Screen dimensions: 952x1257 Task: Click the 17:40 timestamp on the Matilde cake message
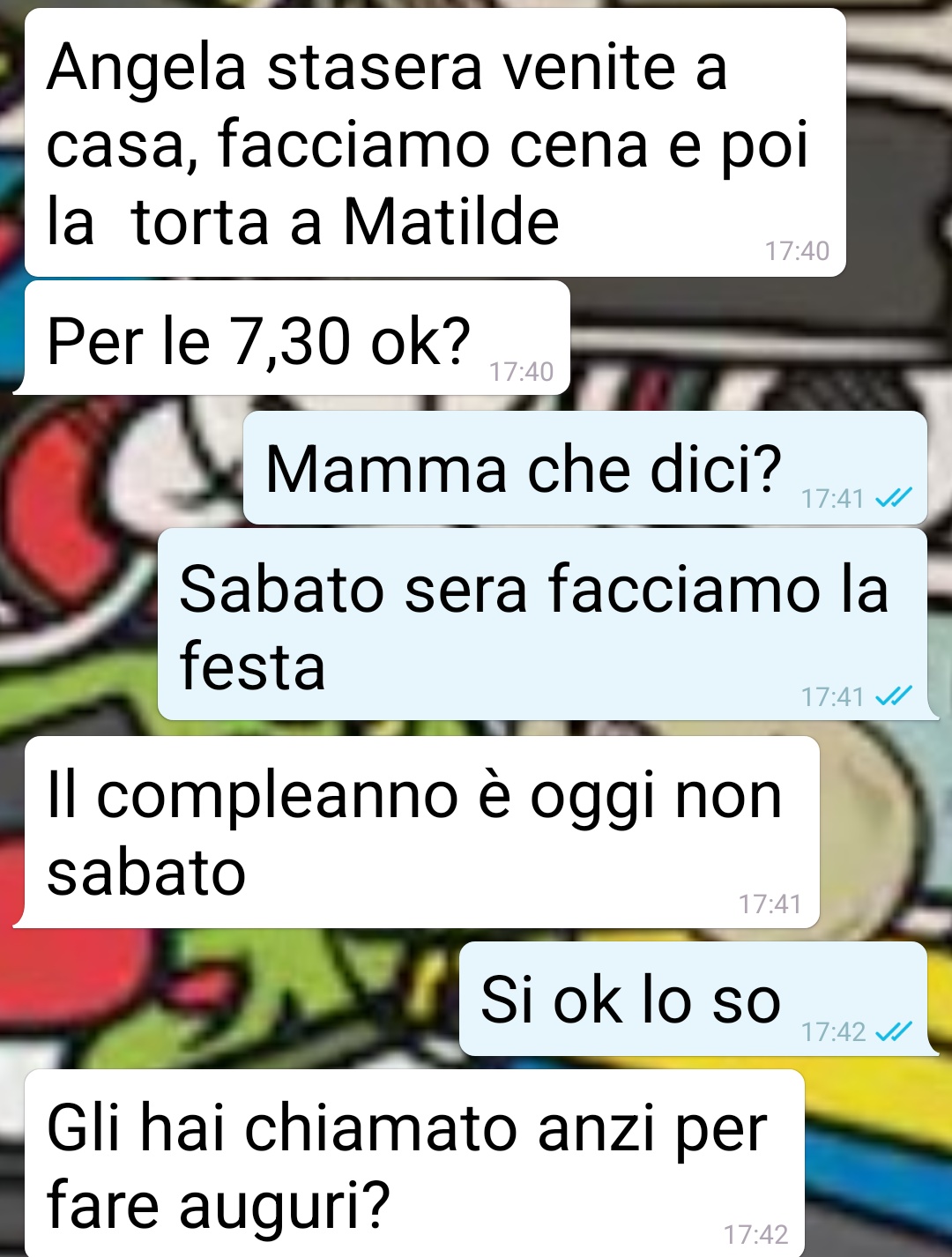coord(797,251)
